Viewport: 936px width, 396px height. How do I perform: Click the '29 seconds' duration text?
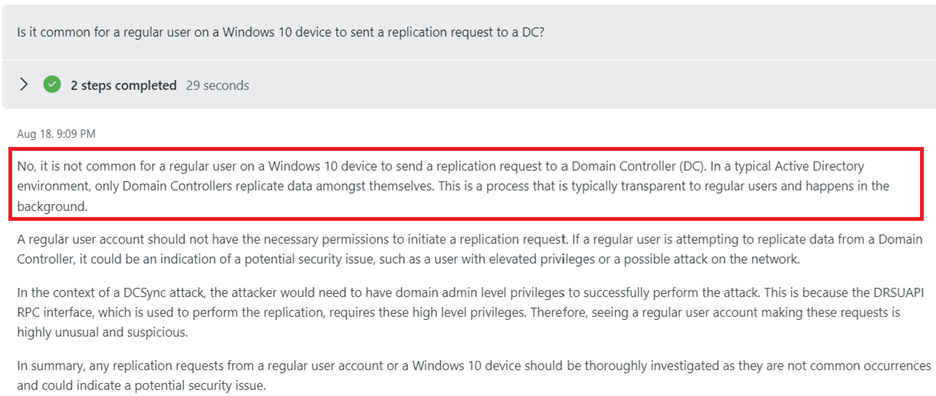click(x=217, y=85)
